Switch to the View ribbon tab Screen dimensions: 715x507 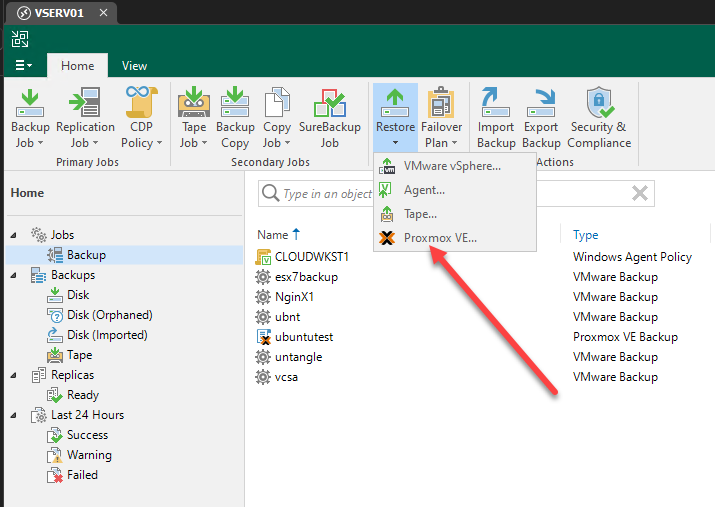(135, 66)
